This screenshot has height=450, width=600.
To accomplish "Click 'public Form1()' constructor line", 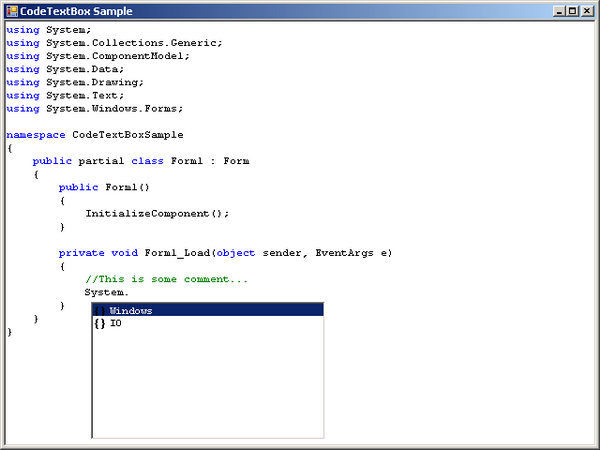I will [104, 188].
